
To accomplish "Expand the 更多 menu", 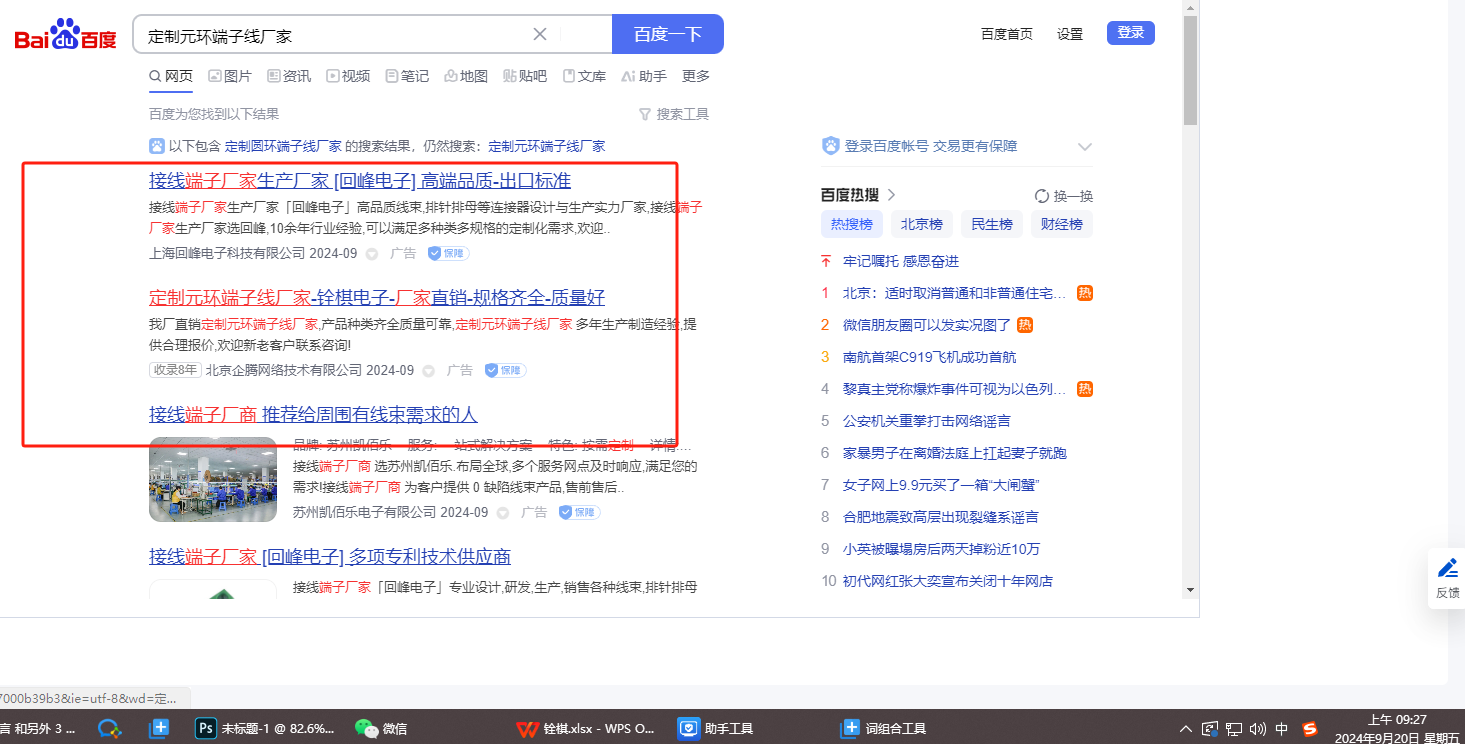I will pos(696,76).
